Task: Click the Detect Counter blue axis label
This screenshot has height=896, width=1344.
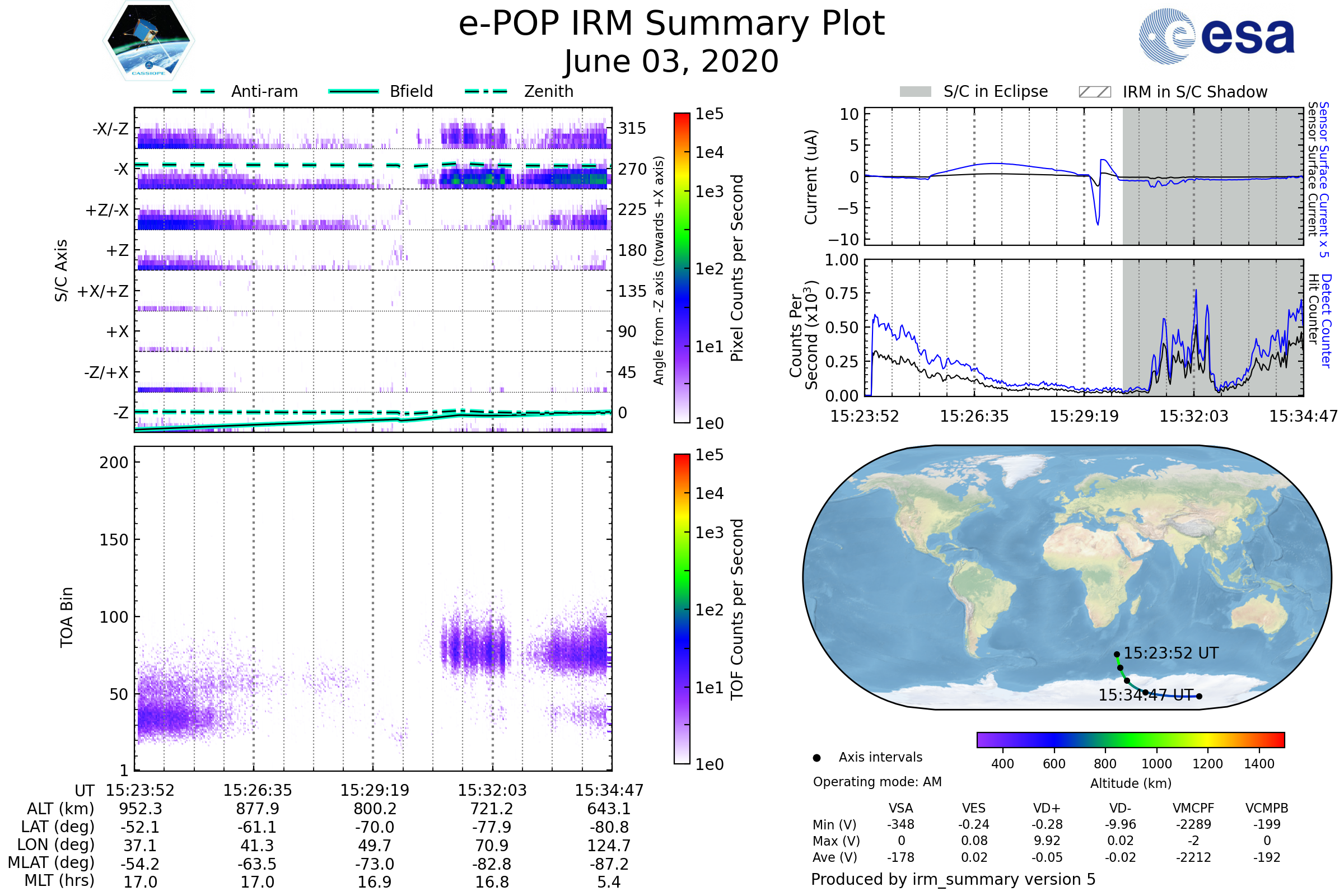Action: tap(1326, 320)
